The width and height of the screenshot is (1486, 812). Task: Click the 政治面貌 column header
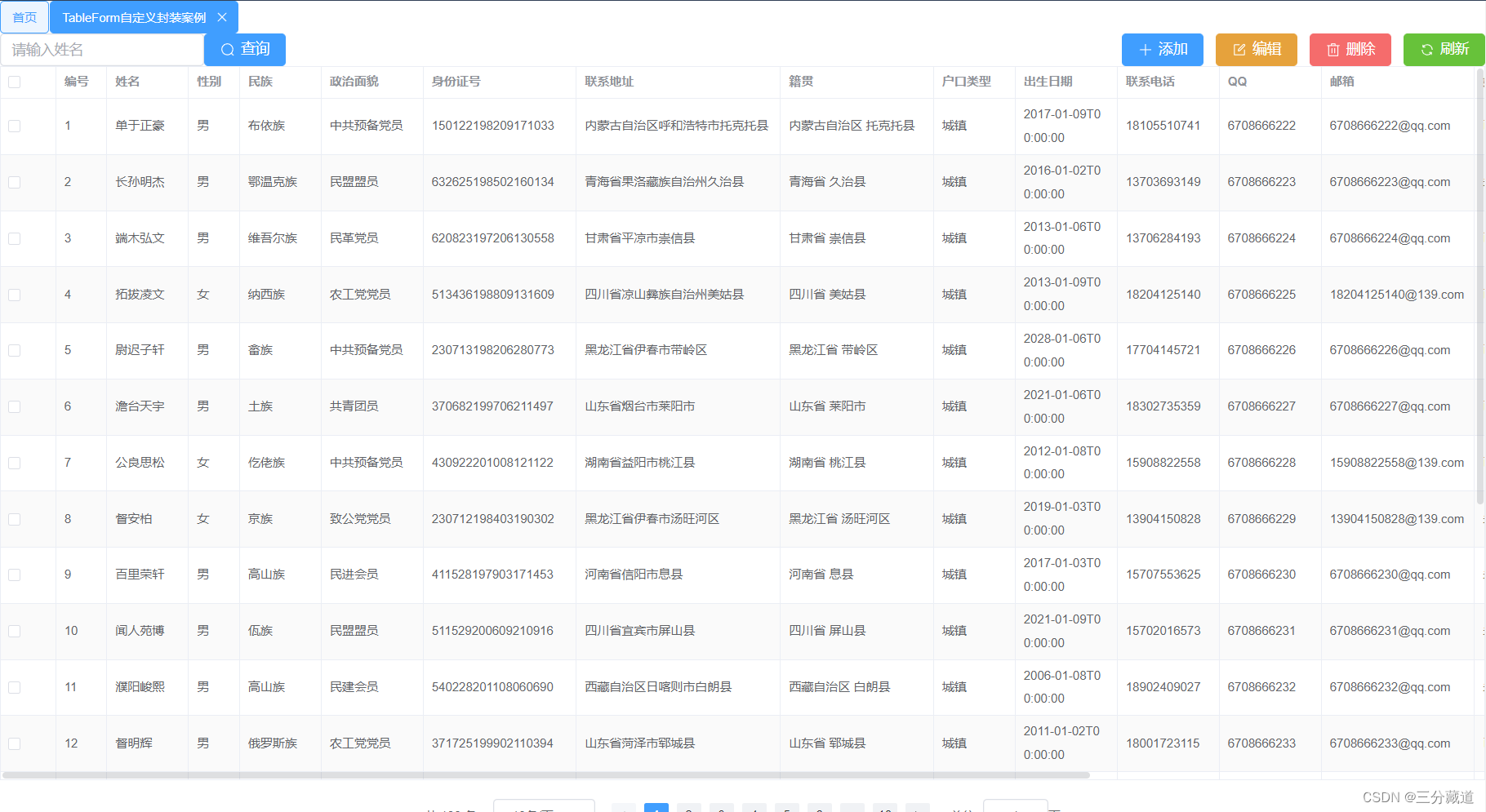(354, 82)
